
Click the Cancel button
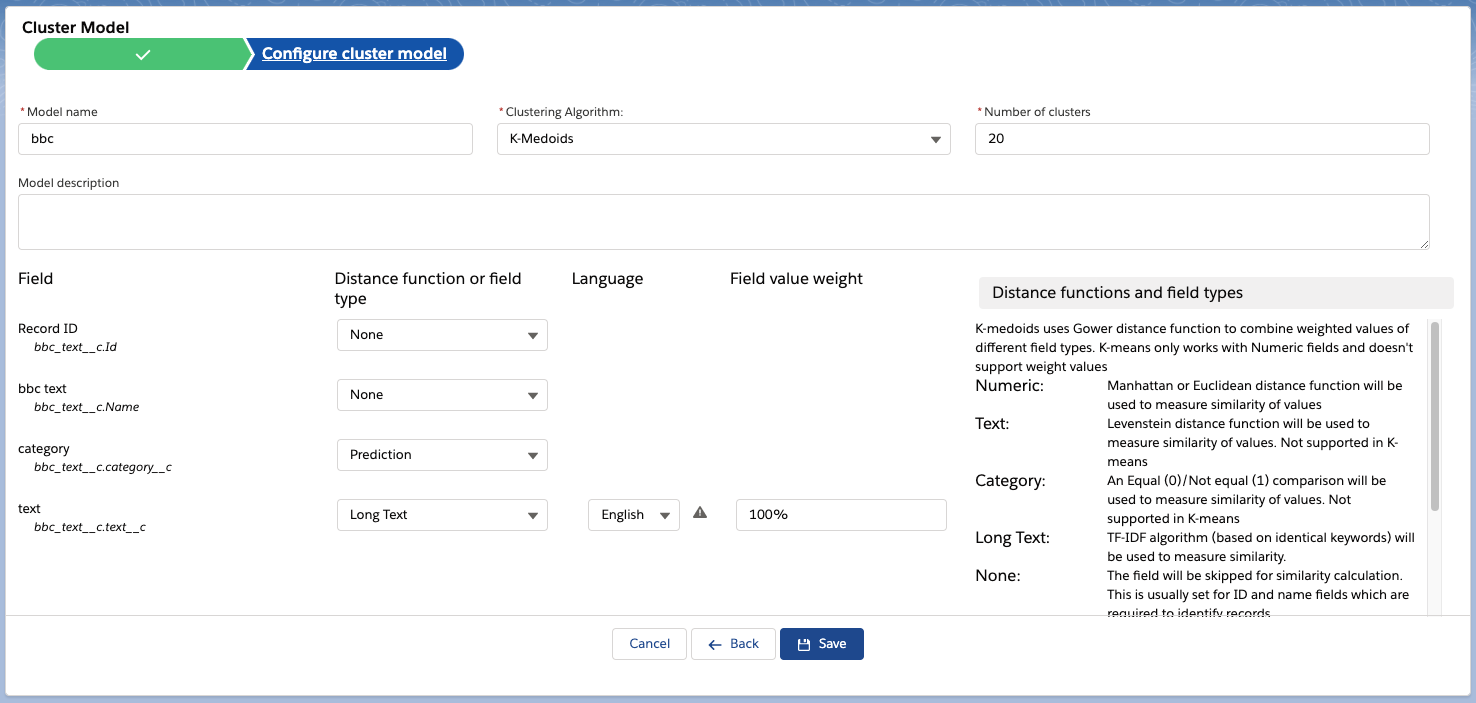pyautogui.click(x=649, y=644)
